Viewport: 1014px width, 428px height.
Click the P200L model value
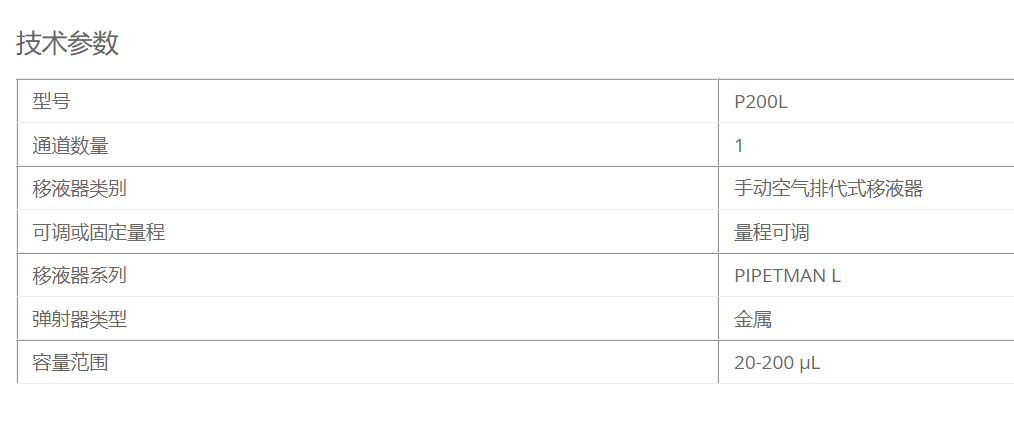point(760,102)
